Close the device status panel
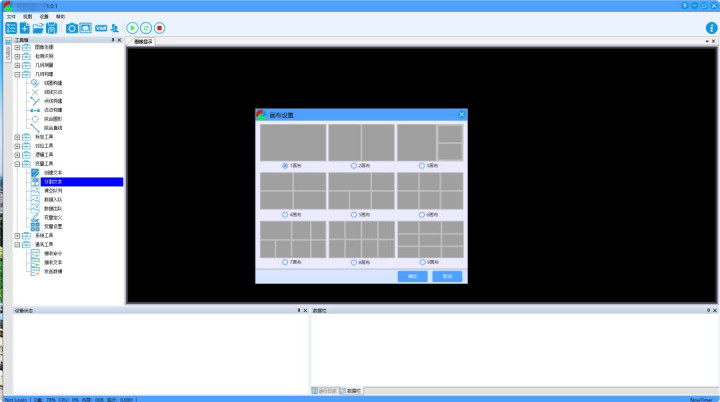The width and height of the screenshot is (720, 402). (305, 311)
